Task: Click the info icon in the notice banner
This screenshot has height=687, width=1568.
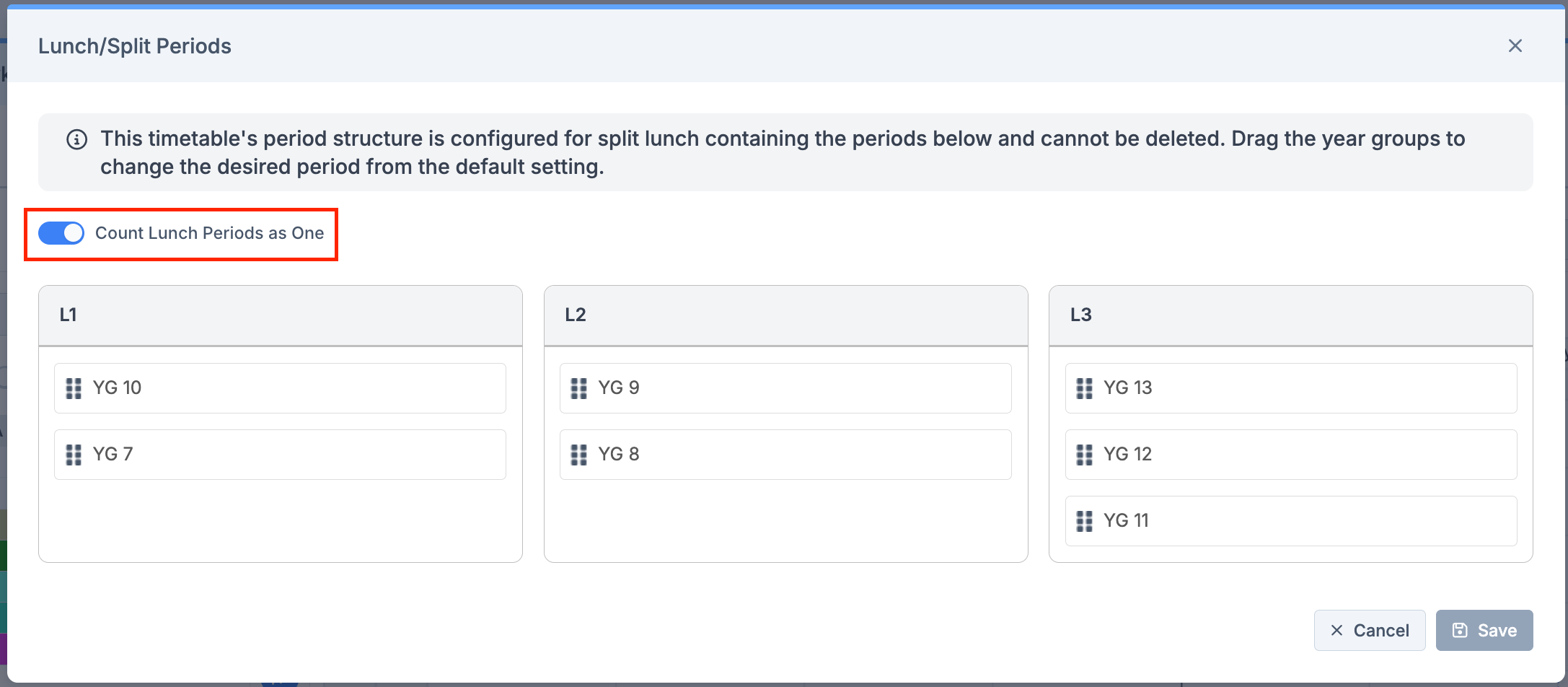Action: click(77, 139)
